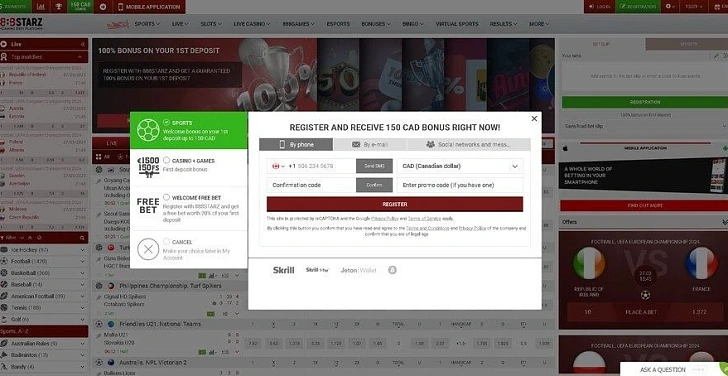
Task: Click the Skrill payment logo
Action: [x=283, y=270]
